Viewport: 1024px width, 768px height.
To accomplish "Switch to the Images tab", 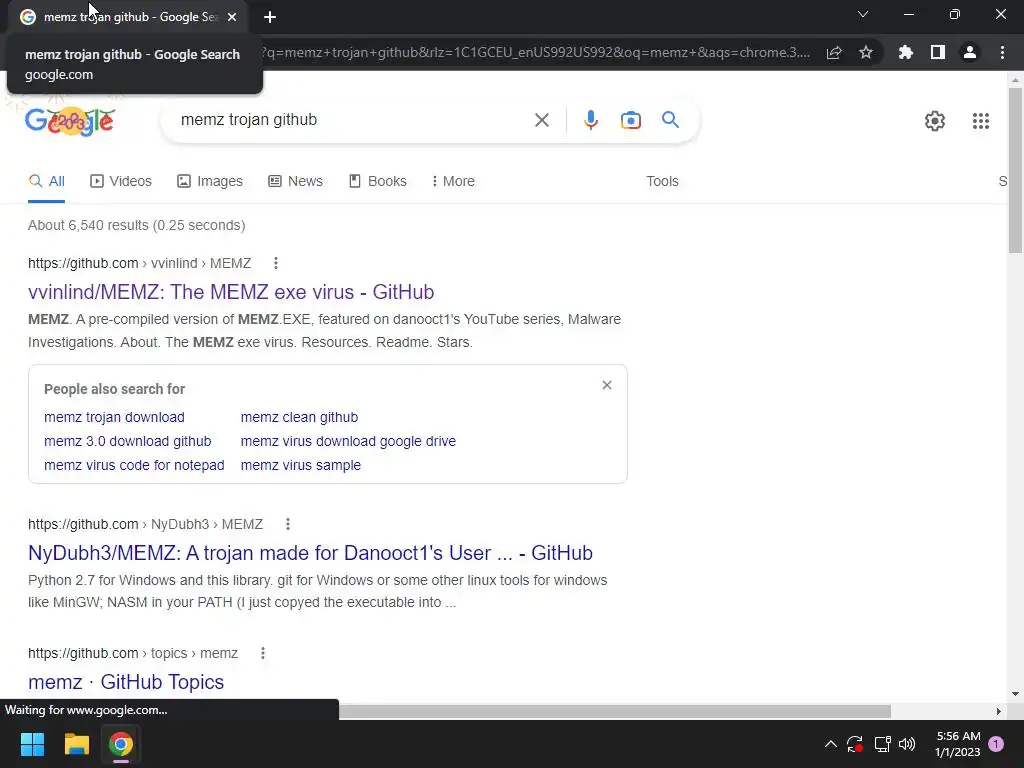I will pos(210,182).
